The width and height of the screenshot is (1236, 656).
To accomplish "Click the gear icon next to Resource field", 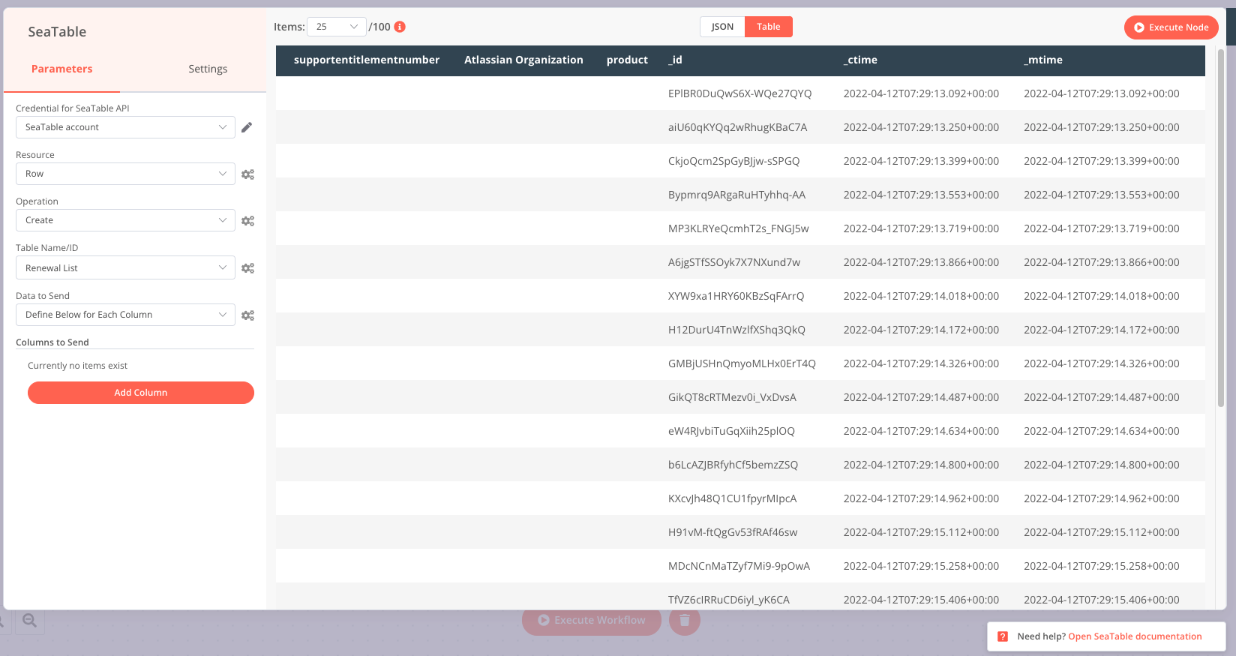I will coord(247,173).
